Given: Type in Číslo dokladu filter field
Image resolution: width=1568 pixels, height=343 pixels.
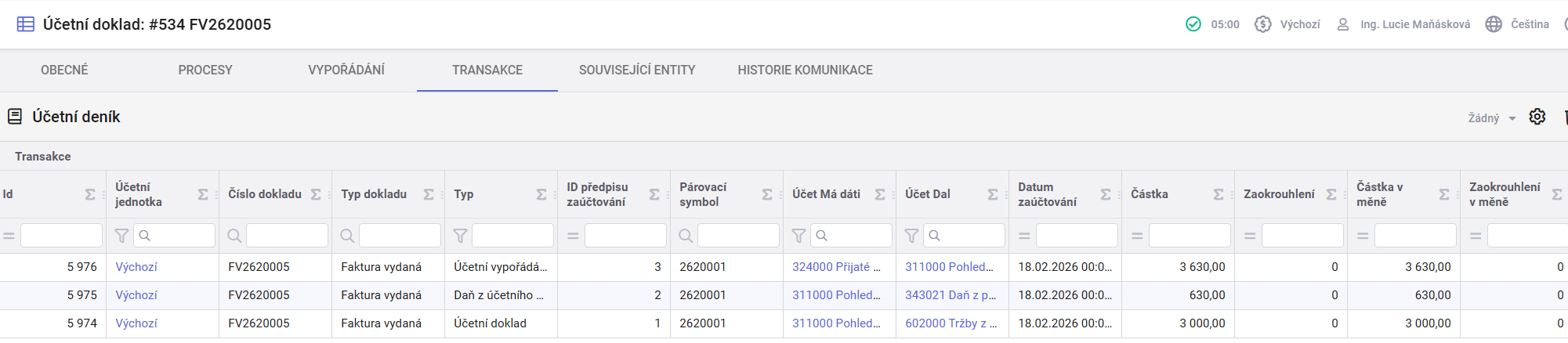Looking at the screenshot, I should pyautogui.click(x=287, y=236).
